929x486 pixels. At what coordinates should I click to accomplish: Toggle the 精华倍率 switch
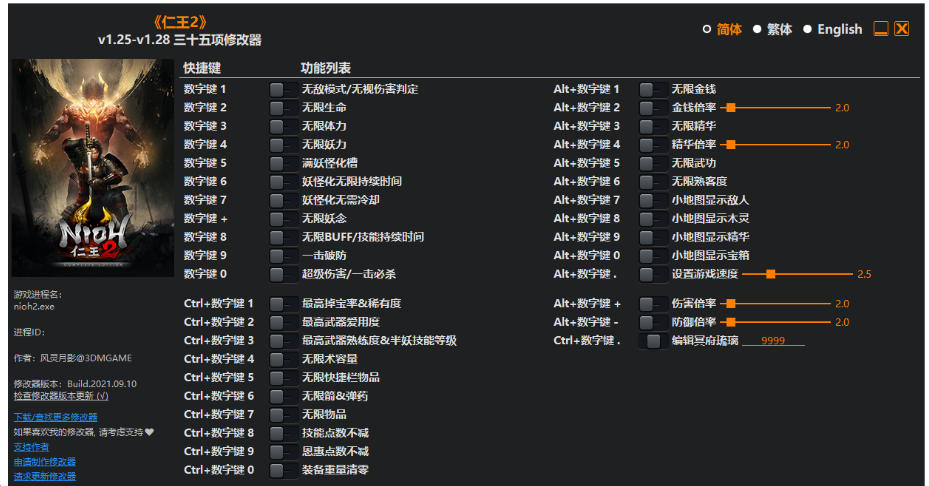[653, 145]
